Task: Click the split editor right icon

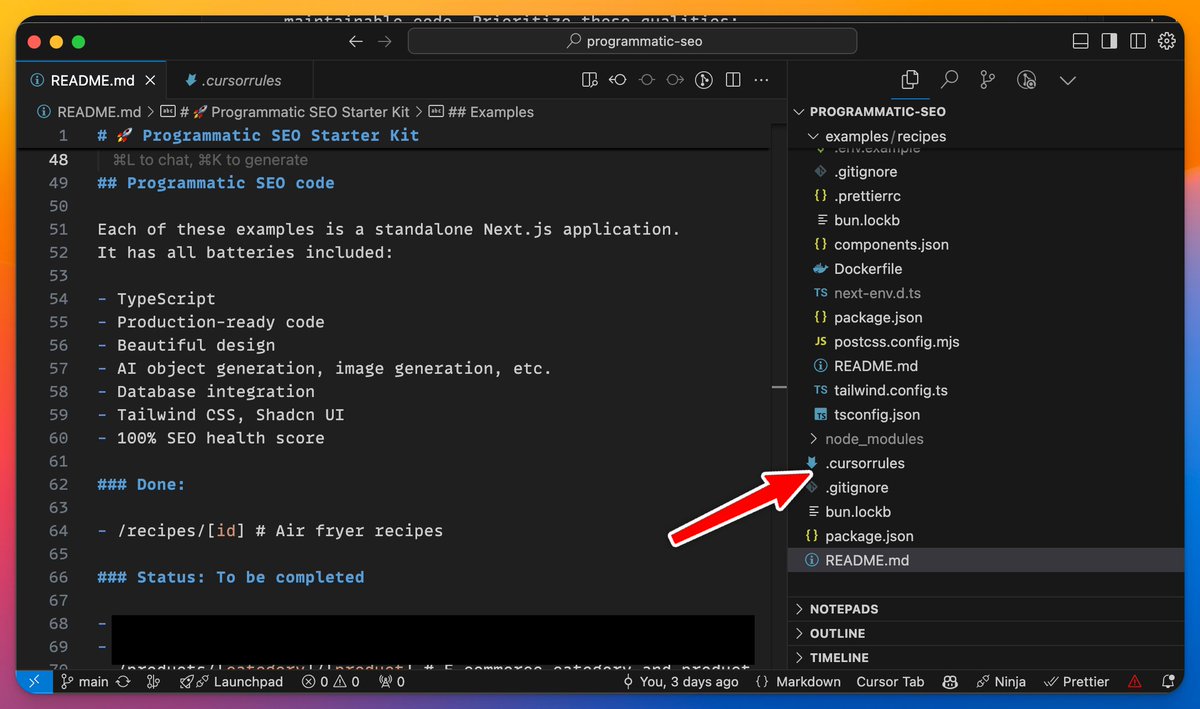Action: click(733, 80)
